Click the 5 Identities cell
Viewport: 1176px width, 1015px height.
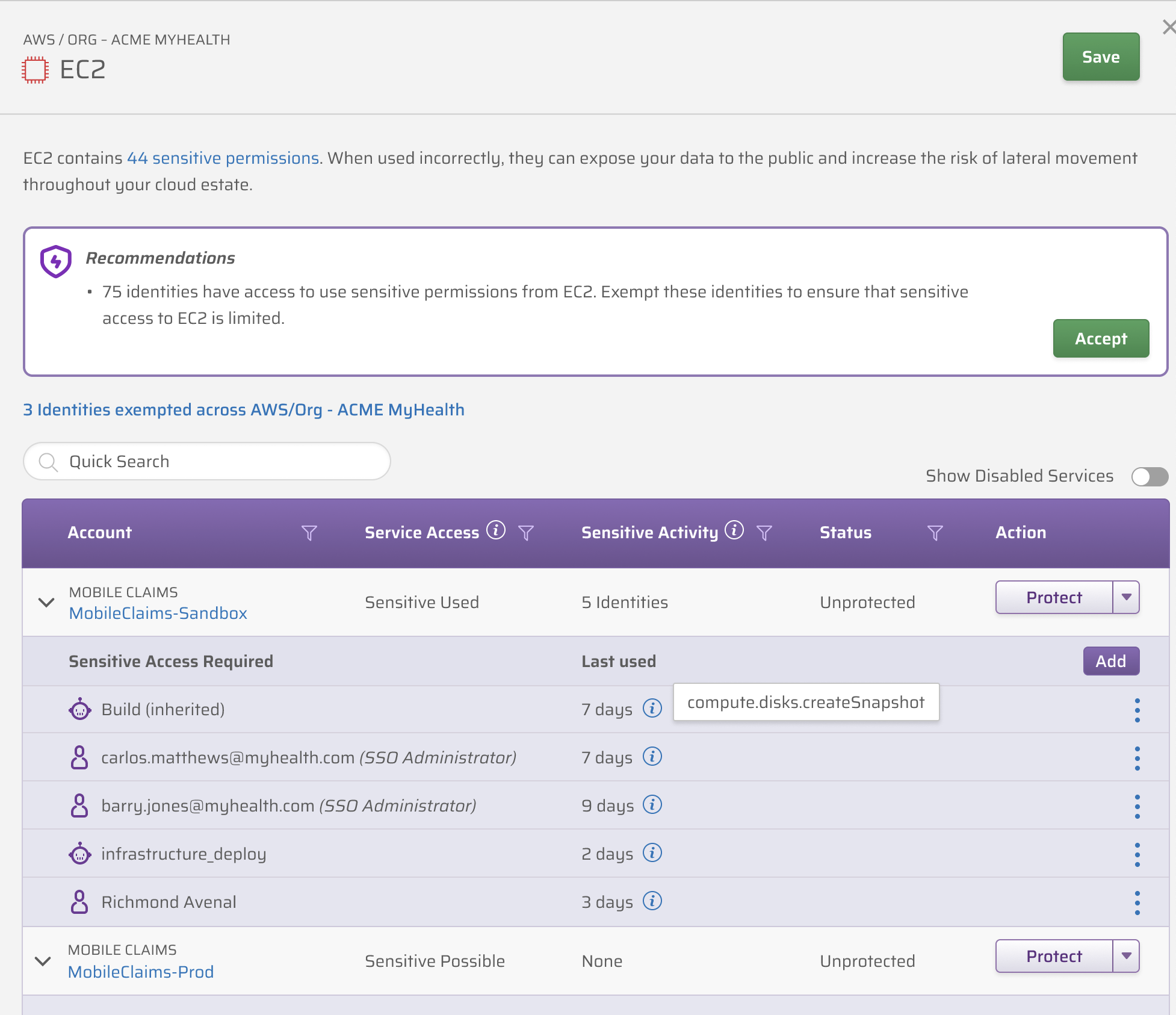[625, 602]
